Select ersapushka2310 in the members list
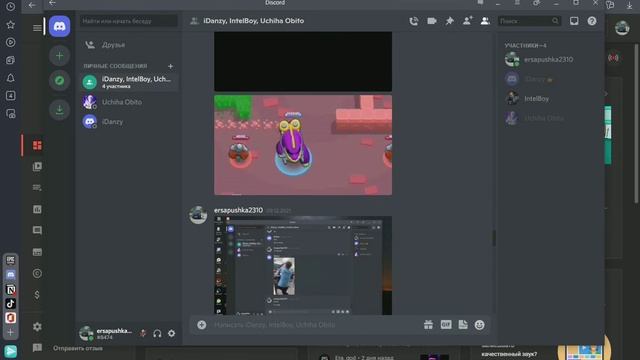Image resolution: width=640 pixels, height=360 pixels. (549, 60)
